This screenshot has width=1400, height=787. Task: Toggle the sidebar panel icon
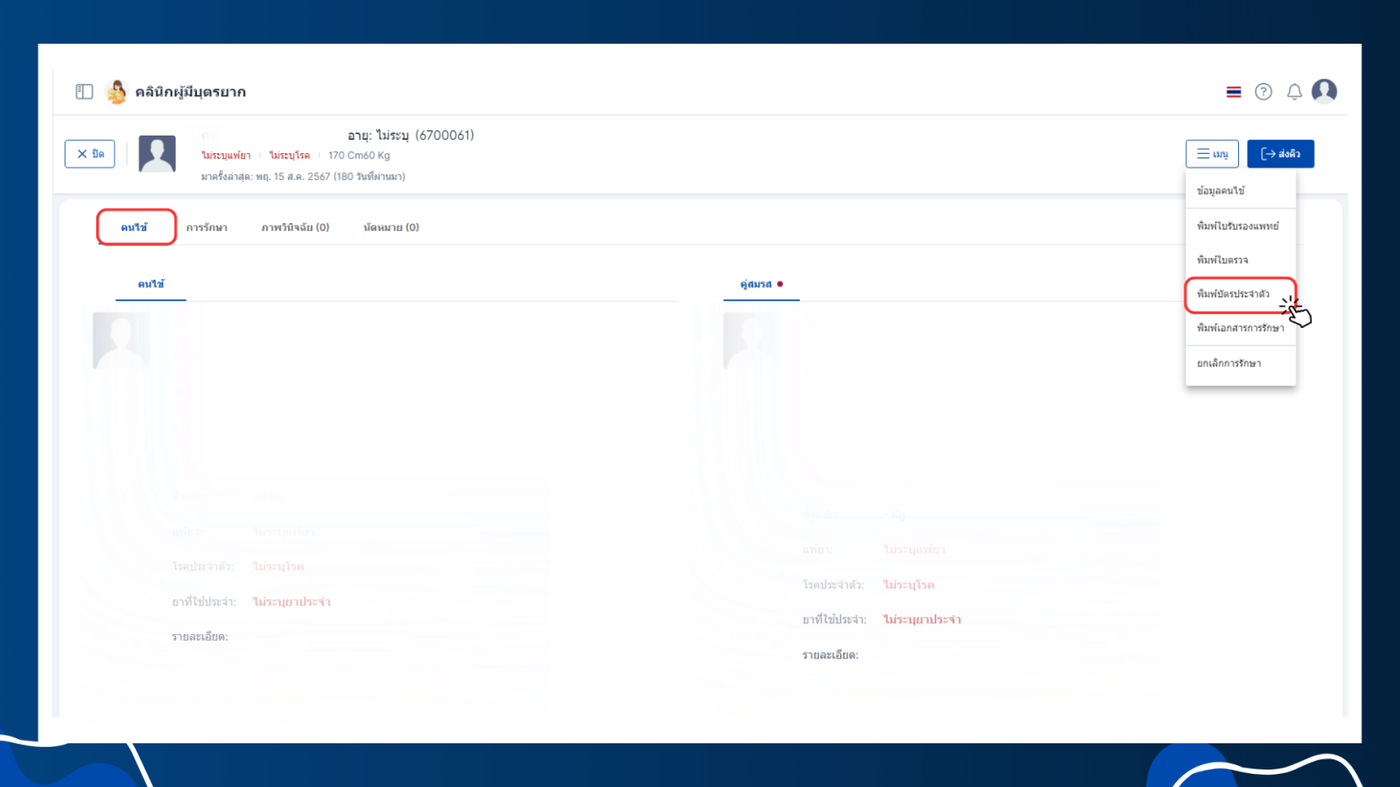pos(84,92)
